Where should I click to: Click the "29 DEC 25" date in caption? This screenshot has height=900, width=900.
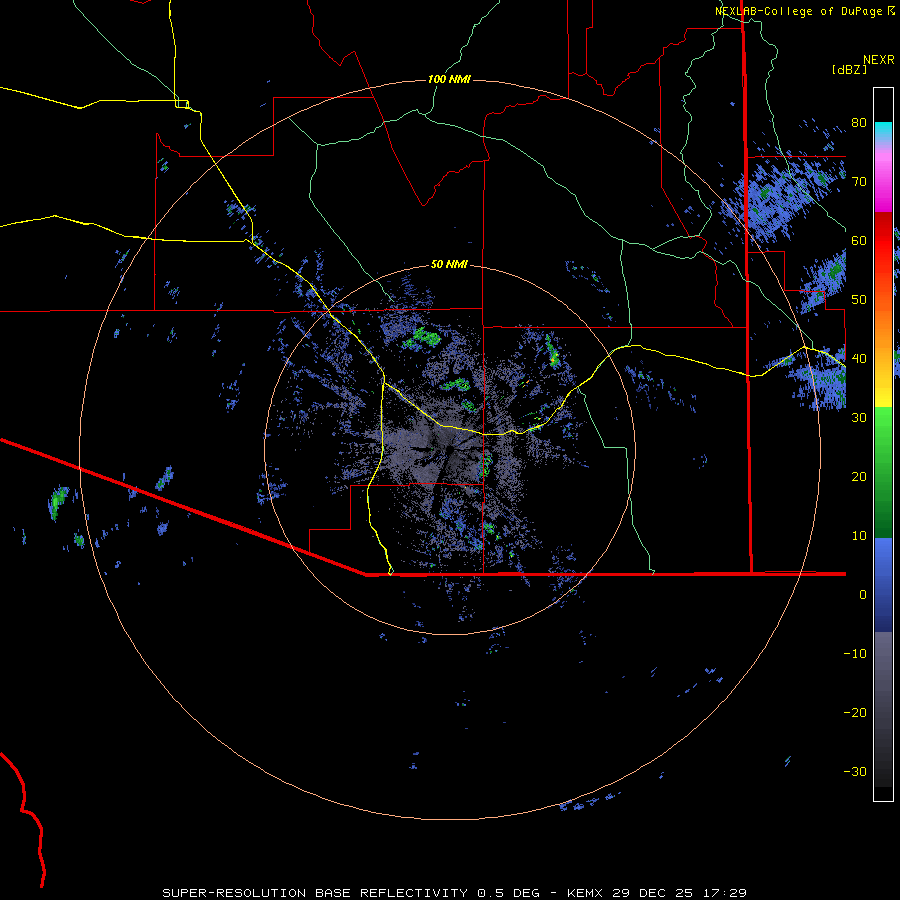point(653,893)
